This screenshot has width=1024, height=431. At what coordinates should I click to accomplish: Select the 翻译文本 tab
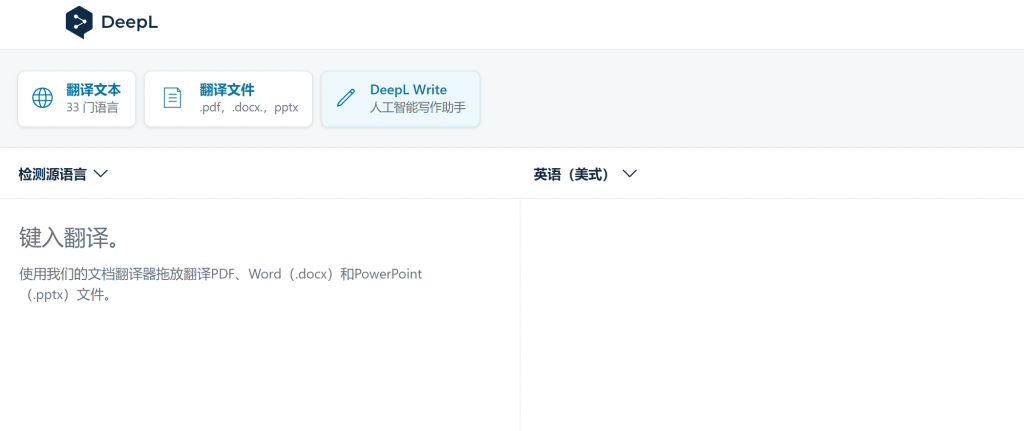pos(76,99)
